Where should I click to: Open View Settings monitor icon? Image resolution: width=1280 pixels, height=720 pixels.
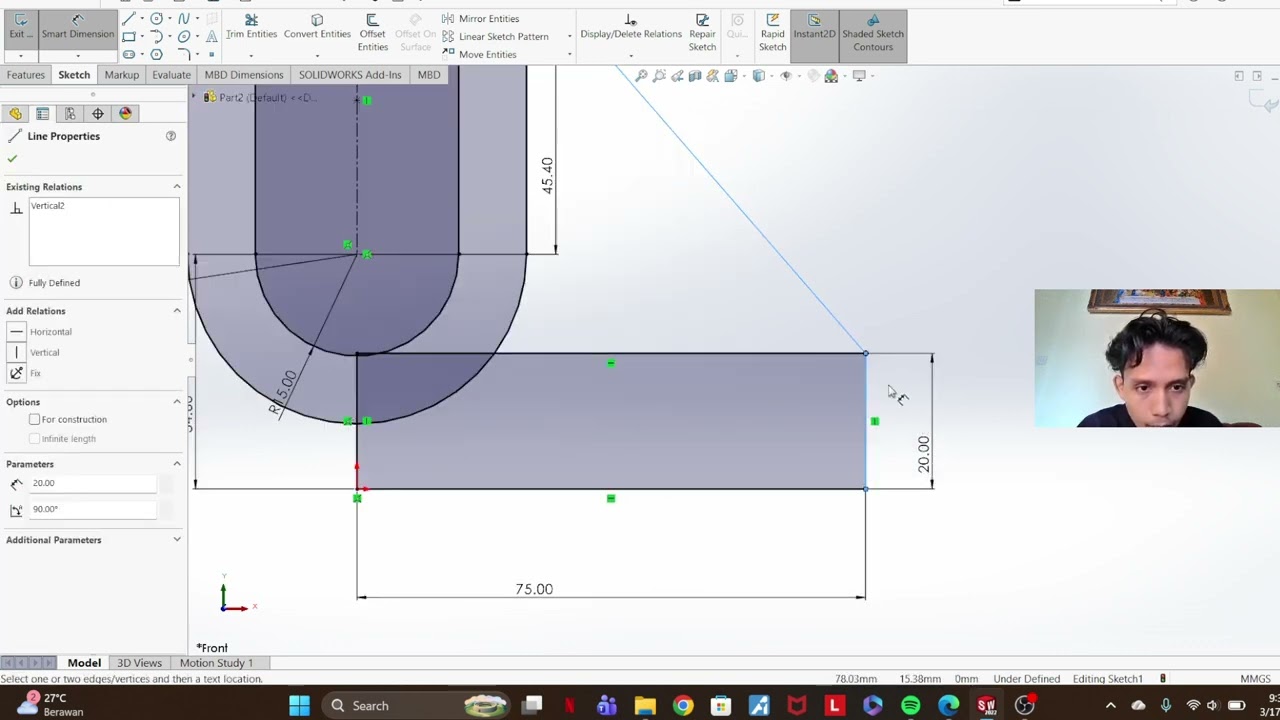(x=859, y=76)
